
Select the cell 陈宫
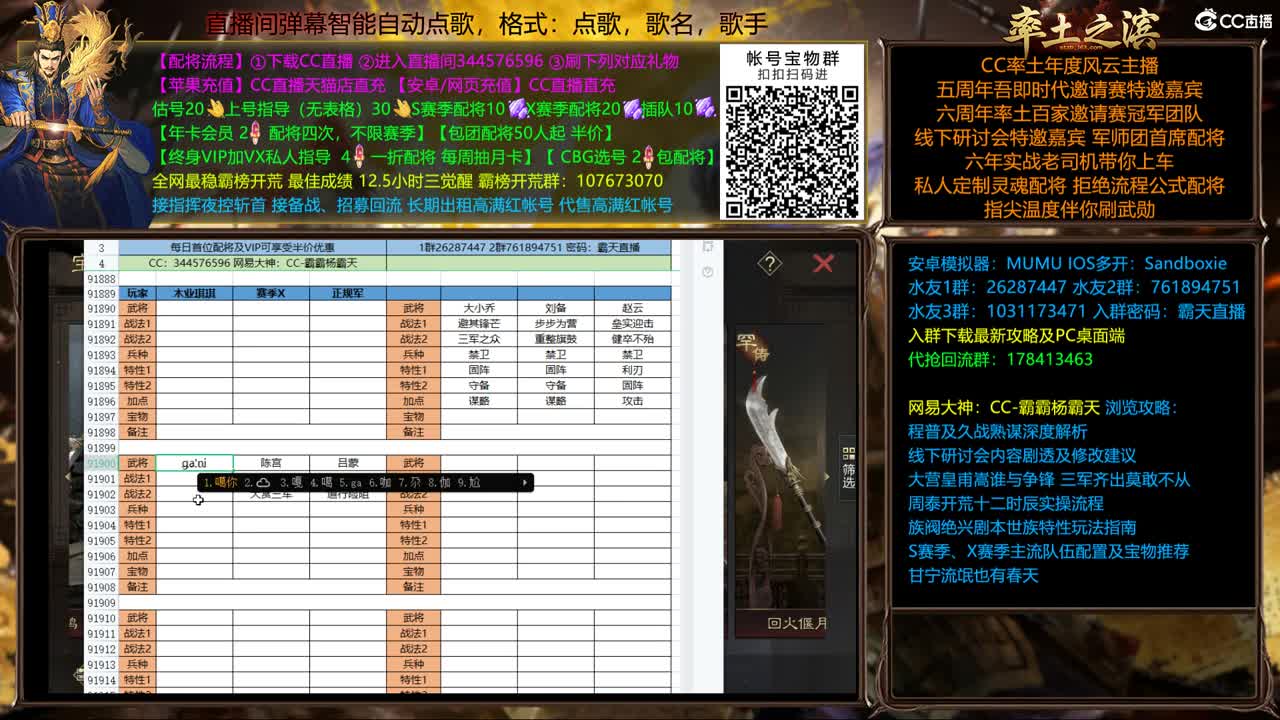(271, 463)
